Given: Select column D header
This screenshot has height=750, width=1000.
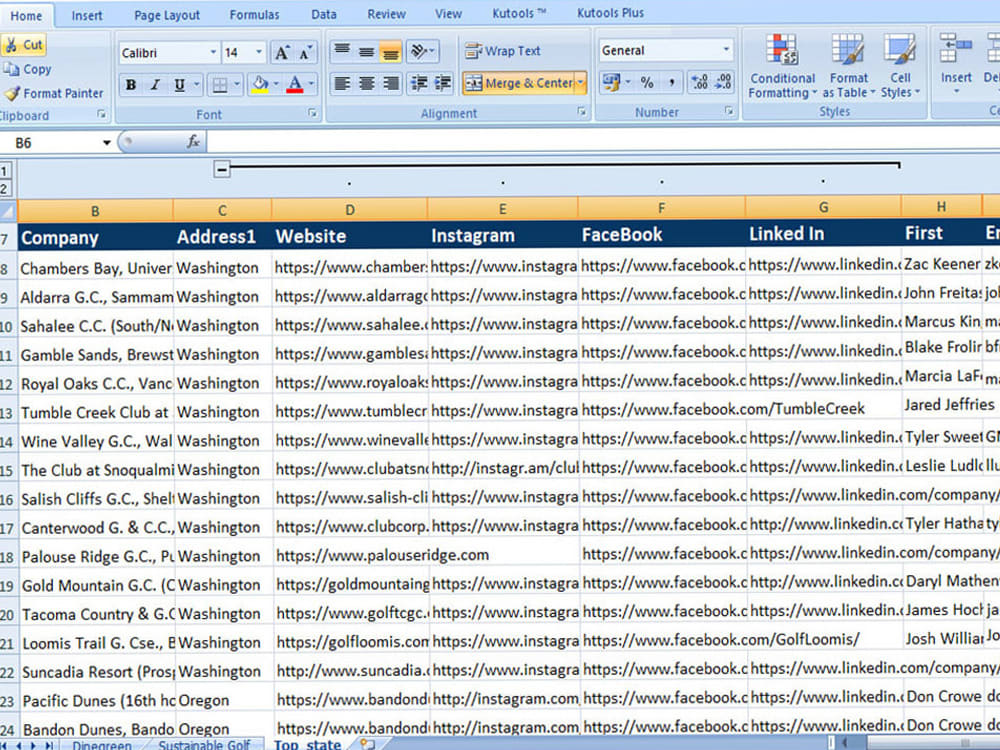Looking at the screenshot, I should (x=349, y=210).
